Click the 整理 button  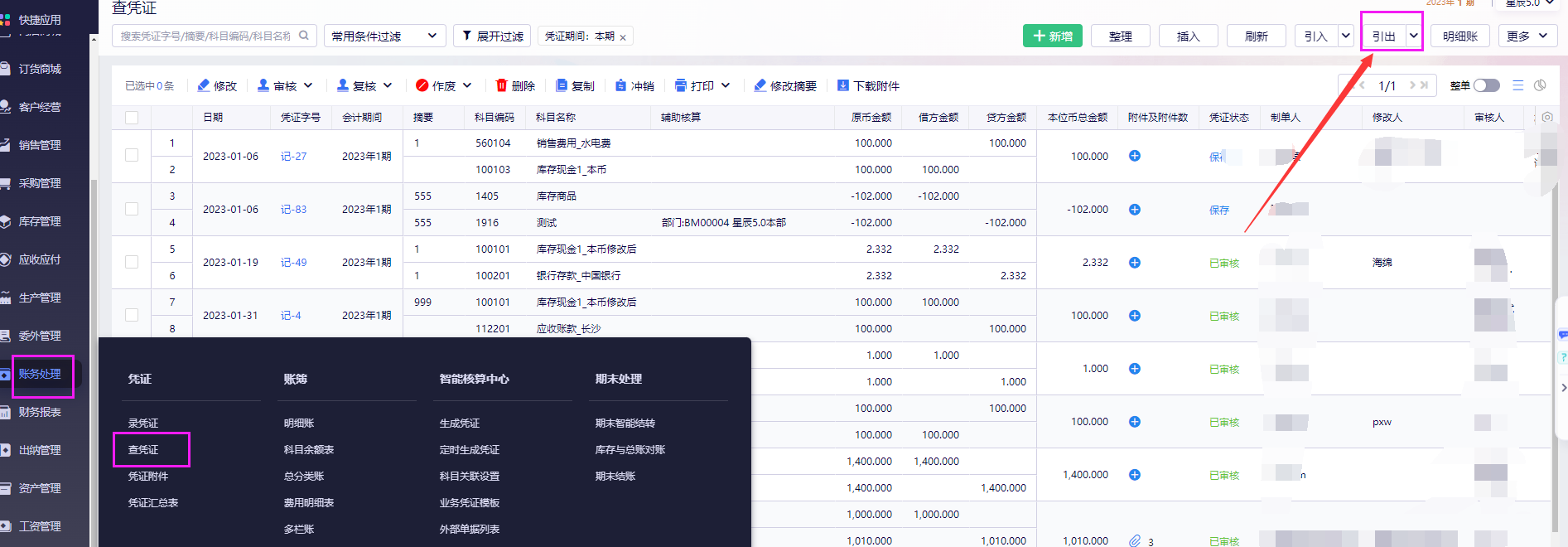(x=1121, y=36)
